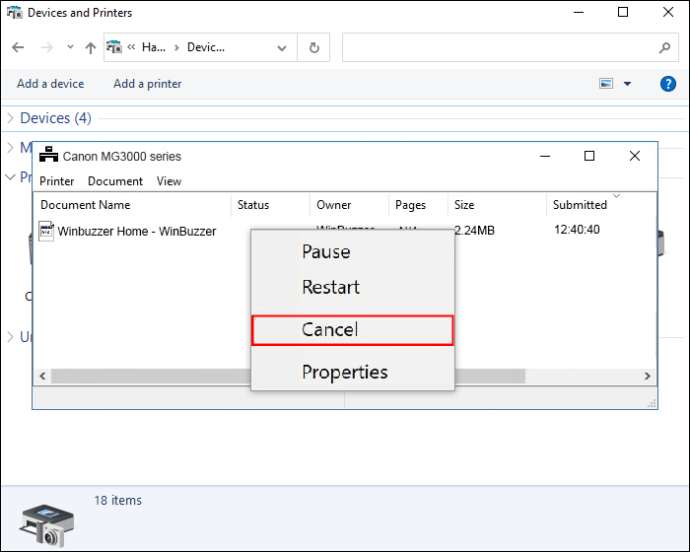Screen dimensions: 690x552
Task: Click the printer and camera details icon
Action: 47,525
